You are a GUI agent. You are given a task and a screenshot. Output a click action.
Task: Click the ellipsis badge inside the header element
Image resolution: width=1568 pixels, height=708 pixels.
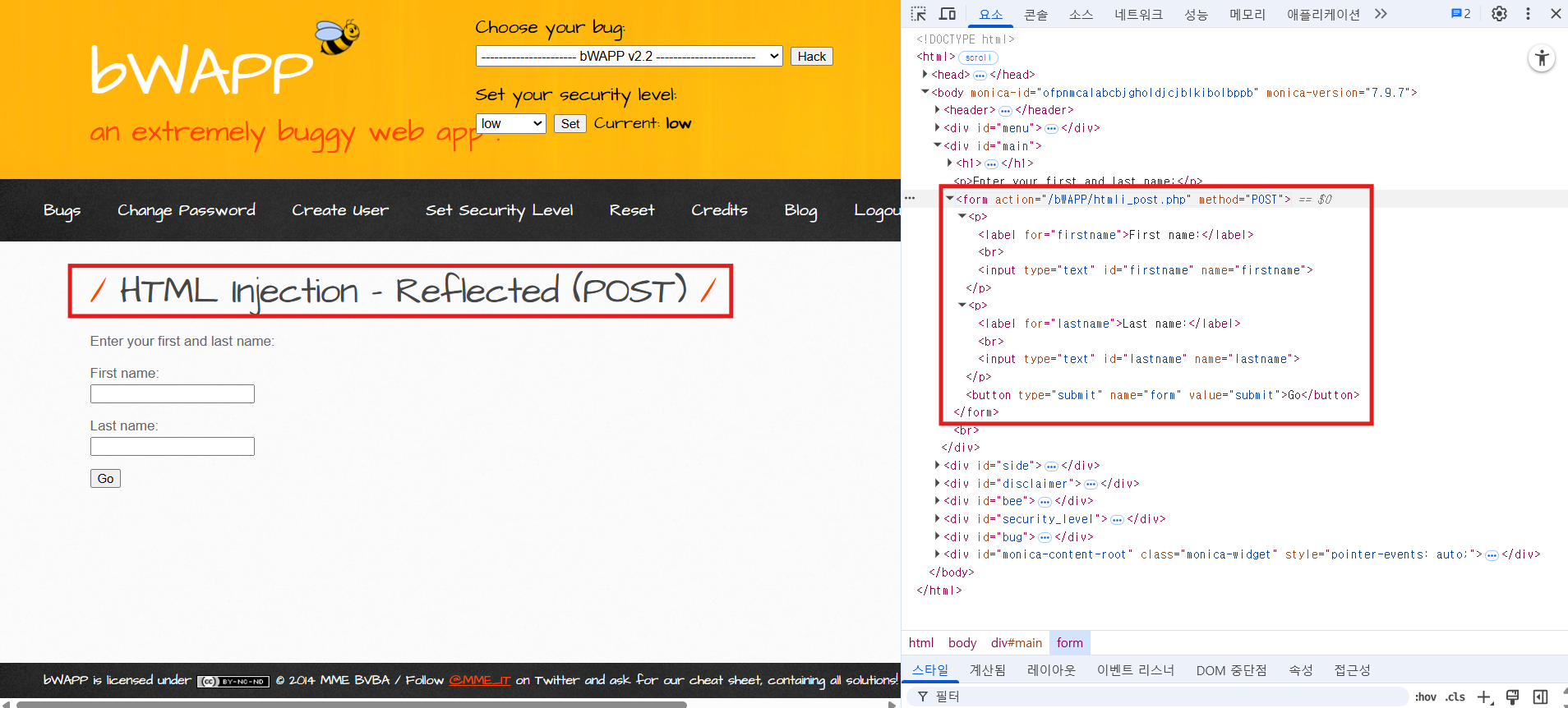point(1005,111)
